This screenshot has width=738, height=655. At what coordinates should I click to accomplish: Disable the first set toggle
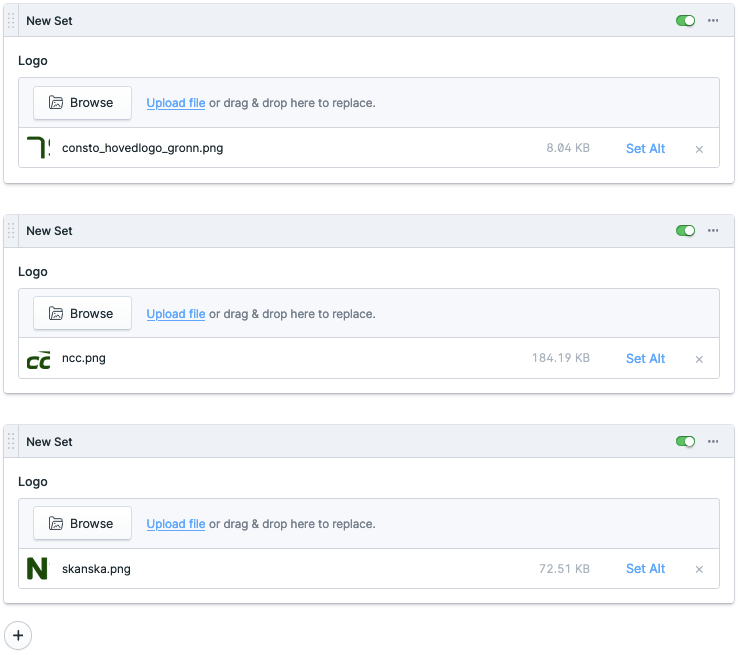click(x=685, y=21)
